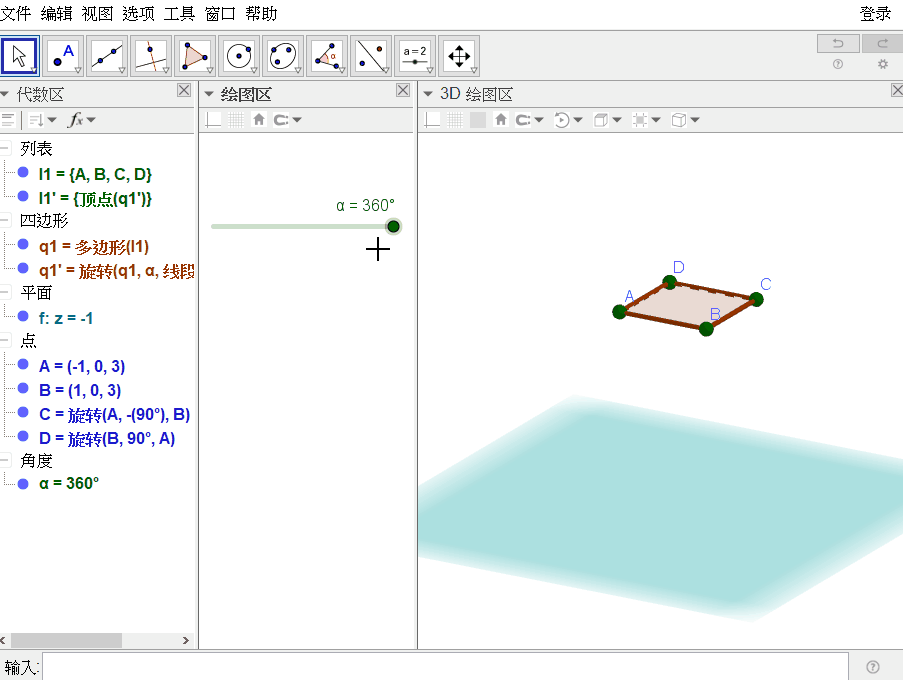Open the fx dropdown in the algebra panel
This screenshot has height=680, width=903.
point(82,120)
